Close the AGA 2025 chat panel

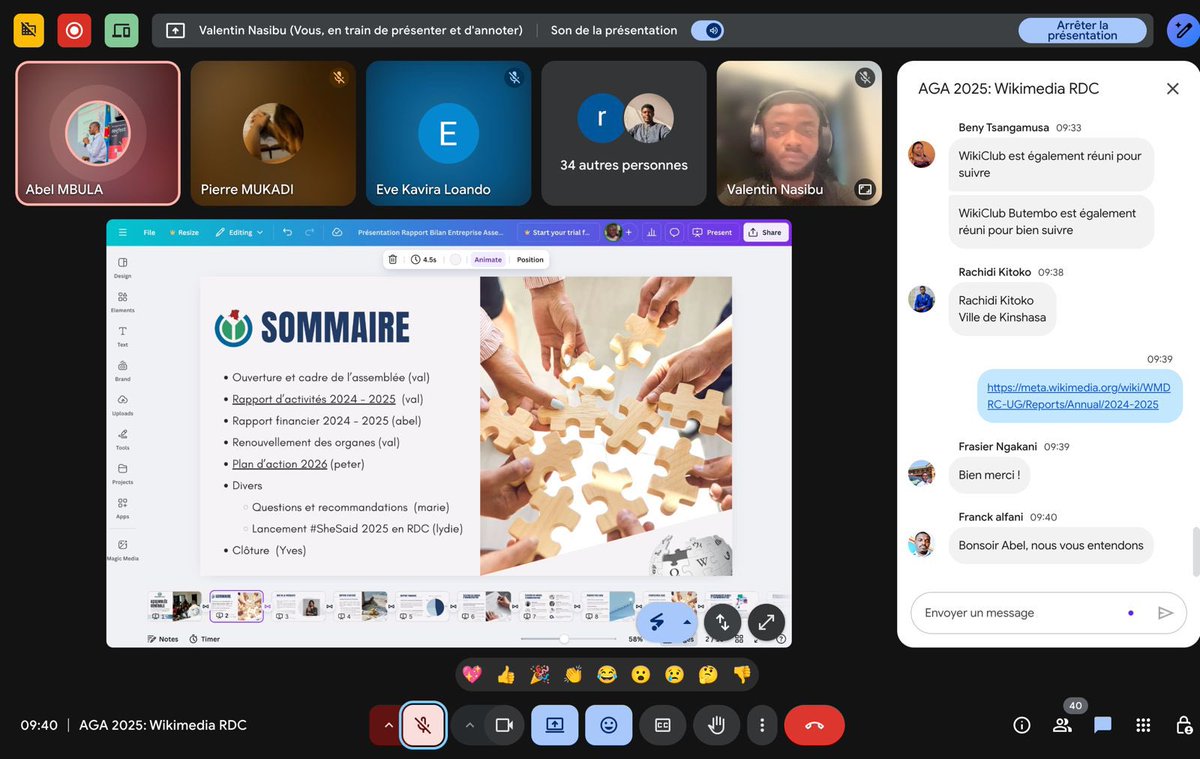[x=1172, y=89]
